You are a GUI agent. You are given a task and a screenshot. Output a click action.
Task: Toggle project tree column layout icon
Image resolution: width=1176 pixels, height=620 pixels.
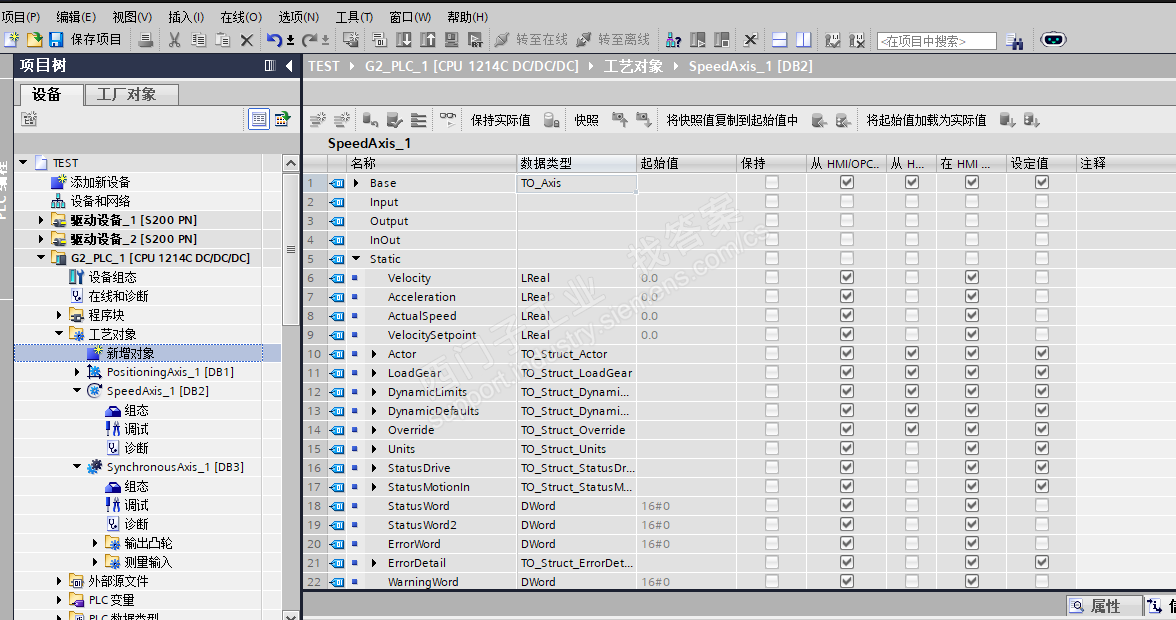(x=270, y=66)
